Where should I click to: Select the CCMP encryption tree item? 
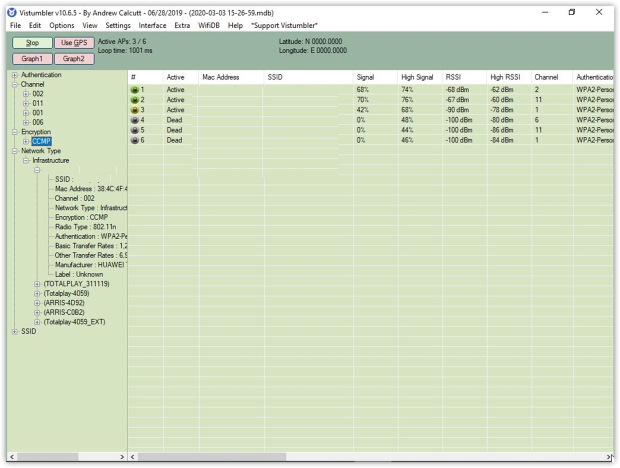point(41,142)
